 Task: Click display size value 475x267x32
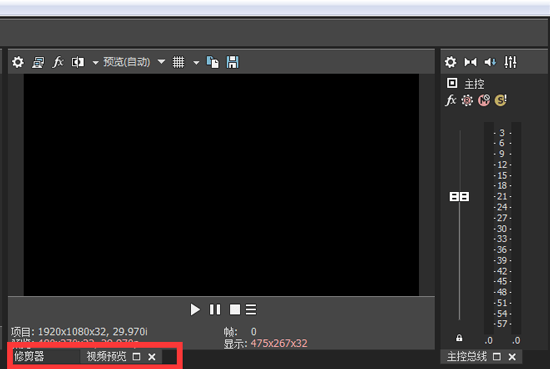pos(279,343)
